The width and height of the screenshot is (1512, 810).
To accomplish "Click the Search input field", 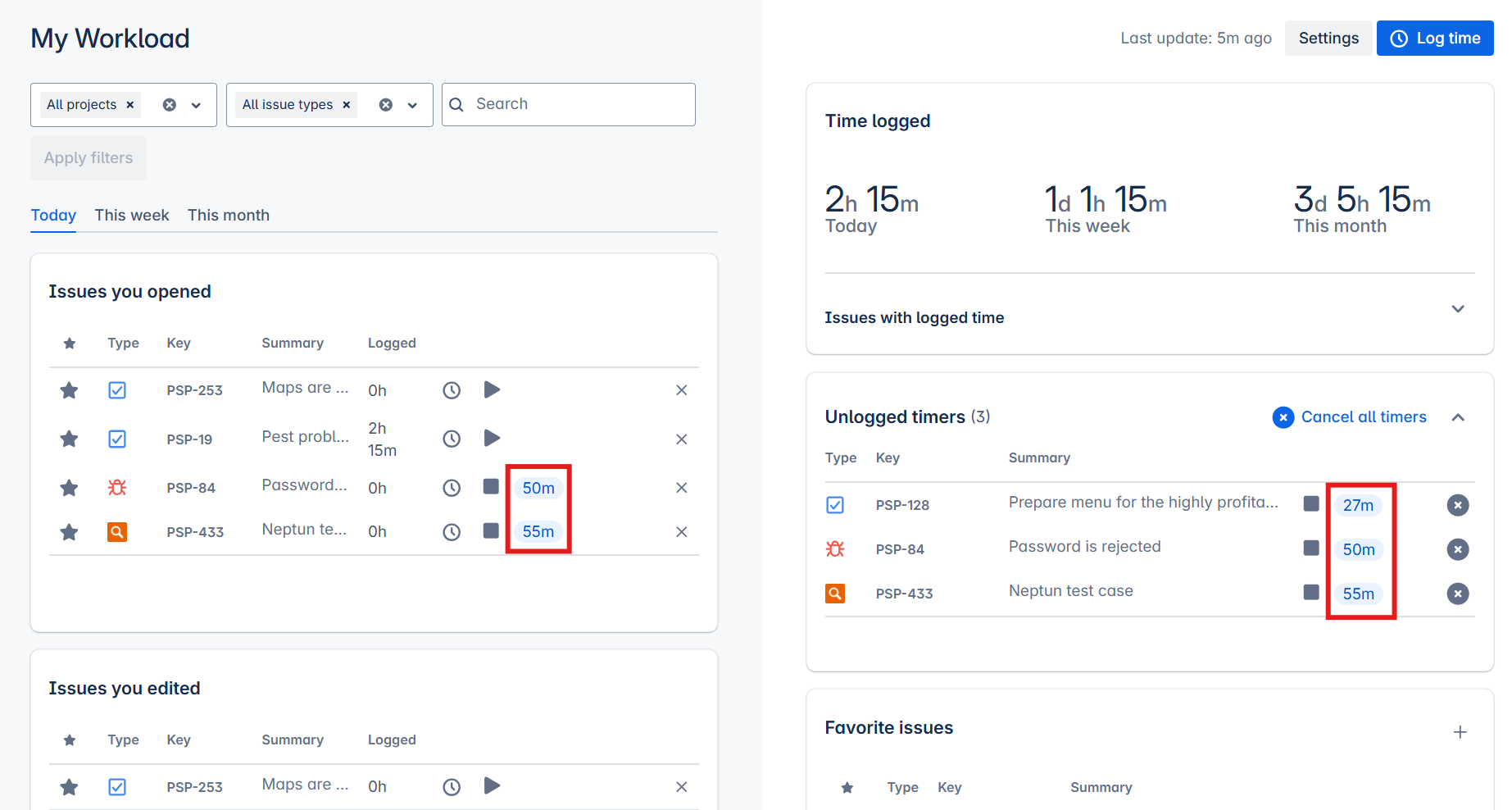I will [569, 104].
